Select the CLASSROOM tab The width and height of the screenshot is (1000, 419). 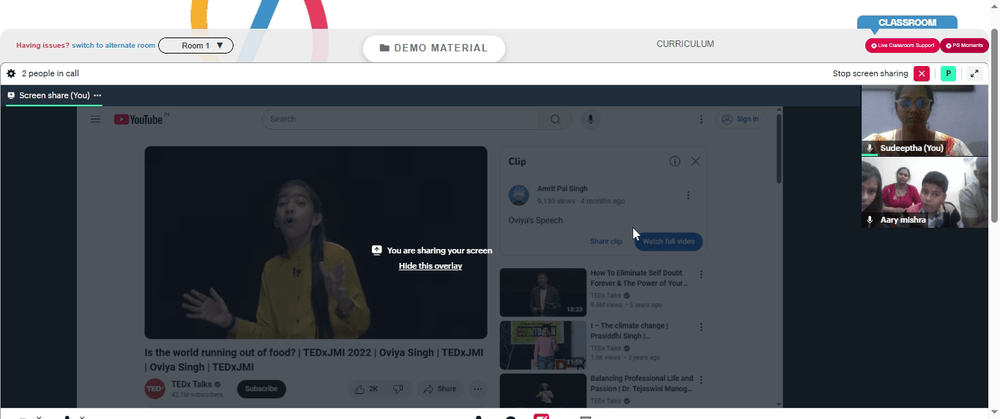pyautogui.click(x=907, y=22)
